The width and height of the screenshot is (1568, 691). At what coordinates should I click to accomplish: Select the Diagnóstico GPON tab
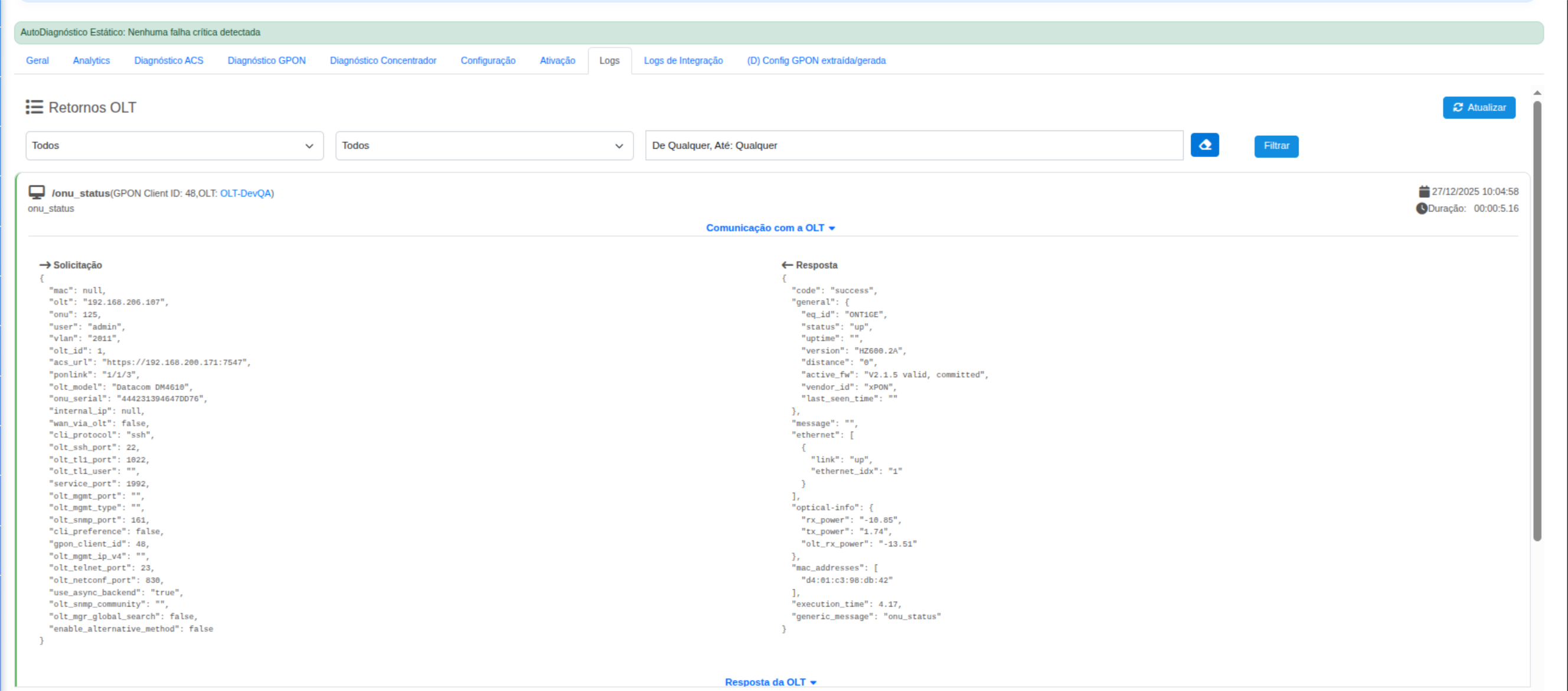click(x=266, y=60)
